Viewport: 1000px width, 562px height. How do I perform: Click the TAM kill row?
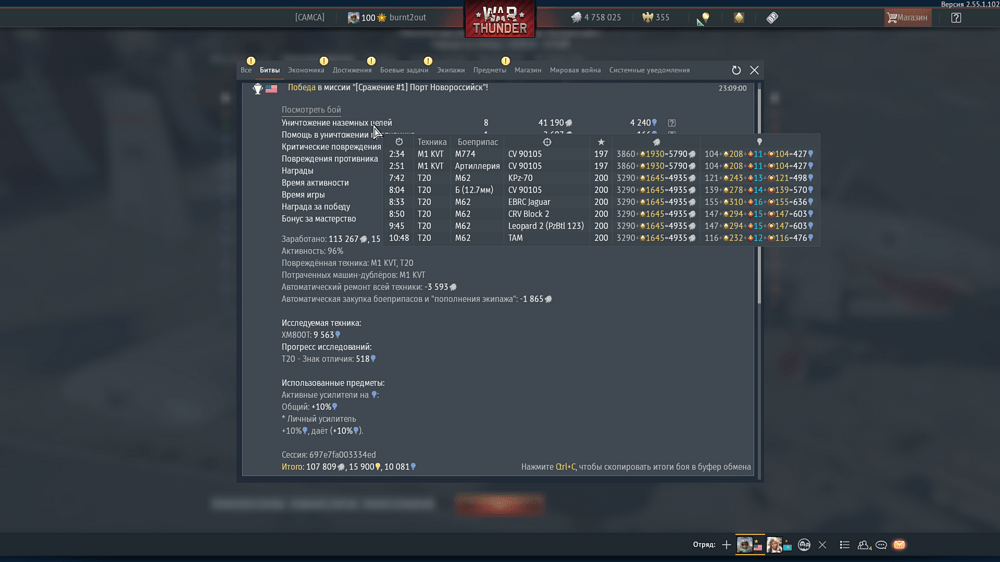pos(601,238)
